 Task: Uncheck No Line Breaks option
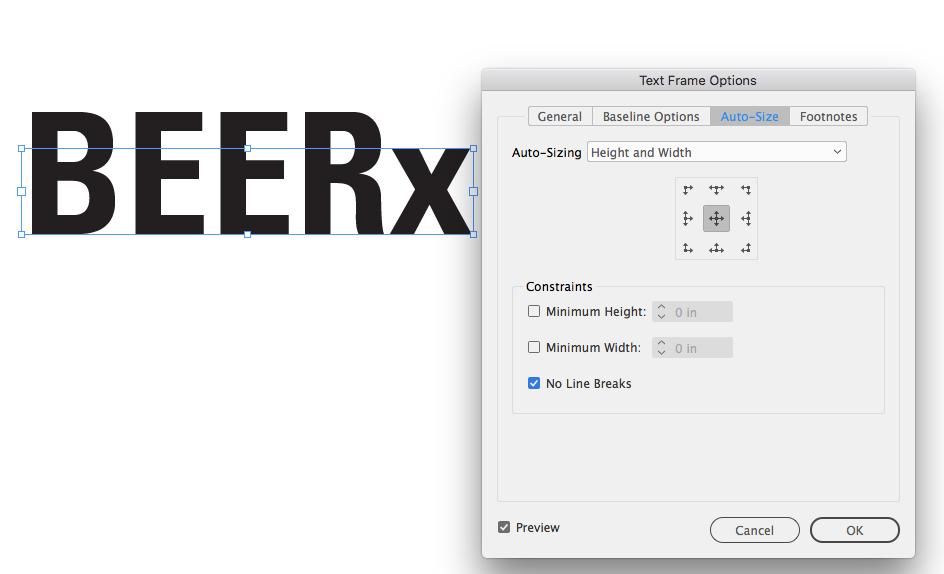(x=534, y=384)
